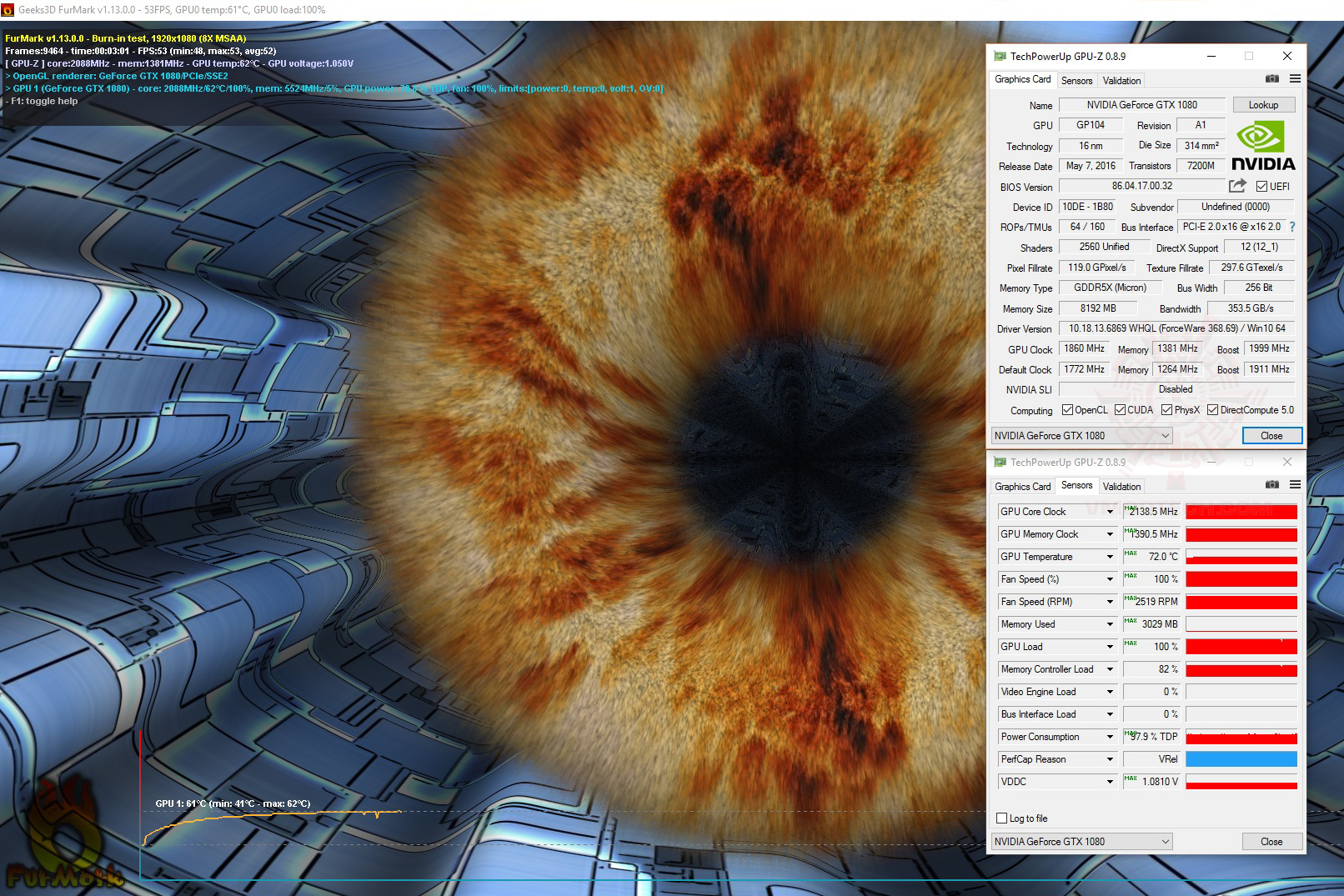Viewport: 1344px width, 896px height.
Task: Open the GPU Temperature sensor dropdown
Action: point(1110,557)
